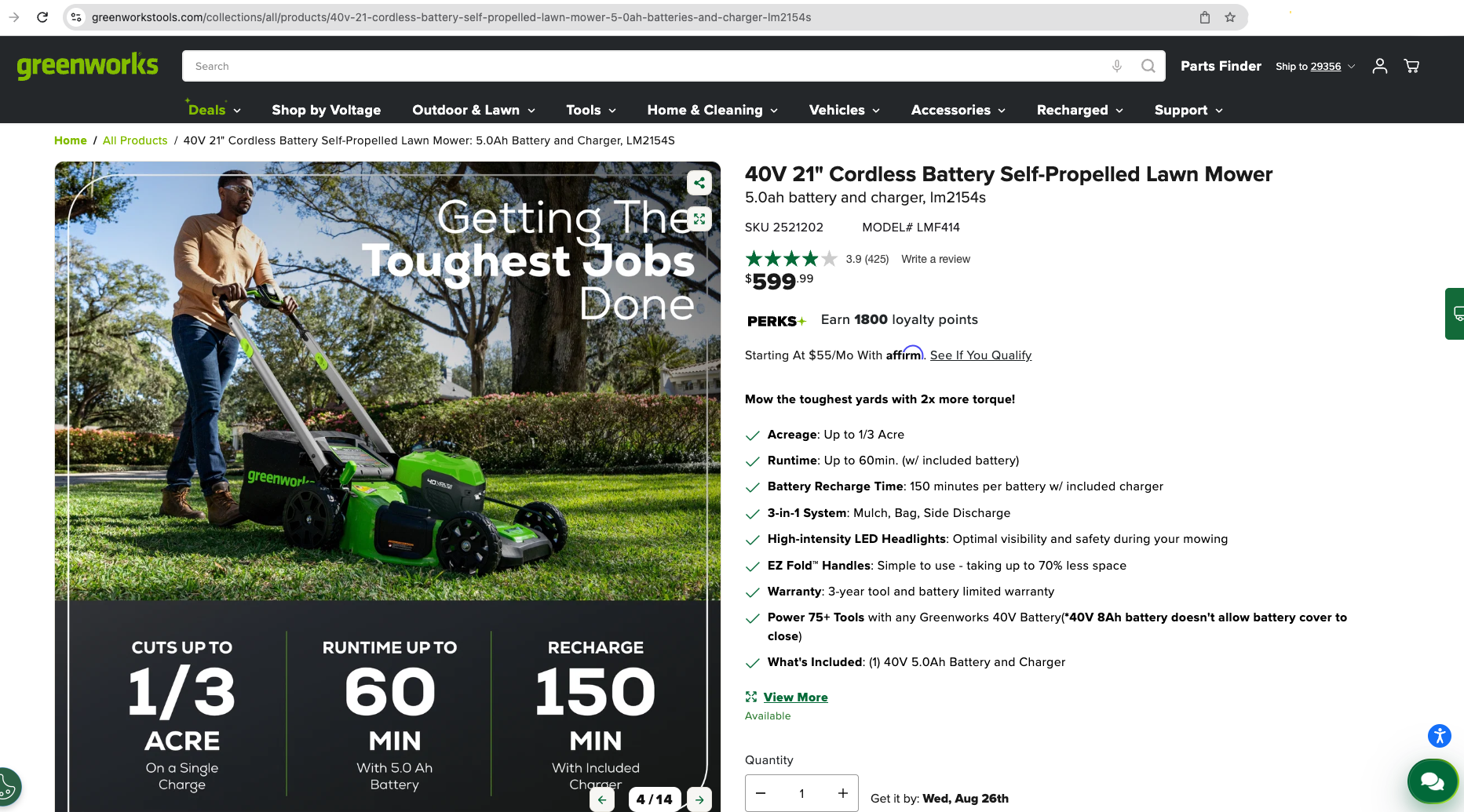Click View More product details

tap(795, 697)
